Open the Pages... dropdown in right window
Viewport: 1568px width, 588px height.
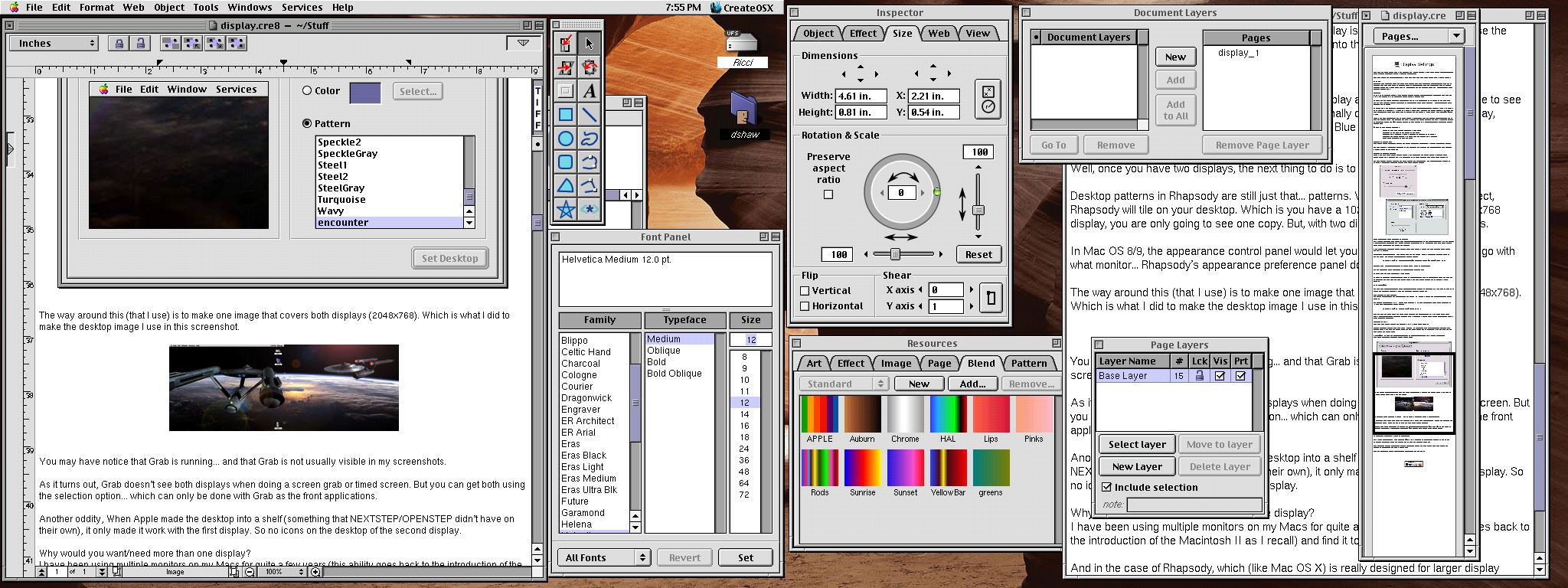[1418, 36]
